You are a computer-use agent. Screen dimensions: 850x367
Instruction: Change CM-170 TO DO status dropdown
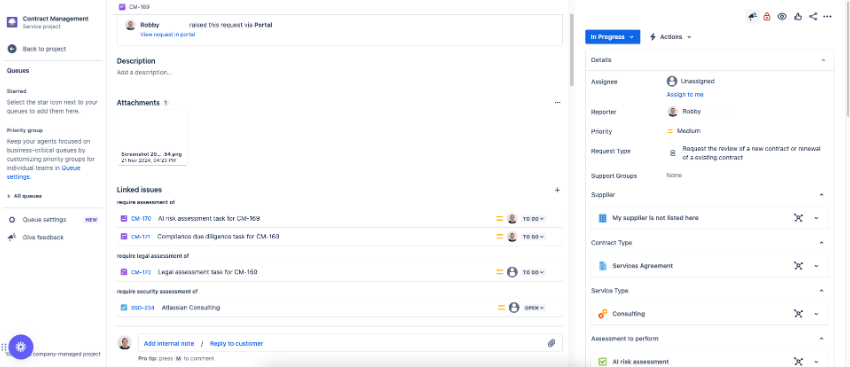click(x=533, y=219)
